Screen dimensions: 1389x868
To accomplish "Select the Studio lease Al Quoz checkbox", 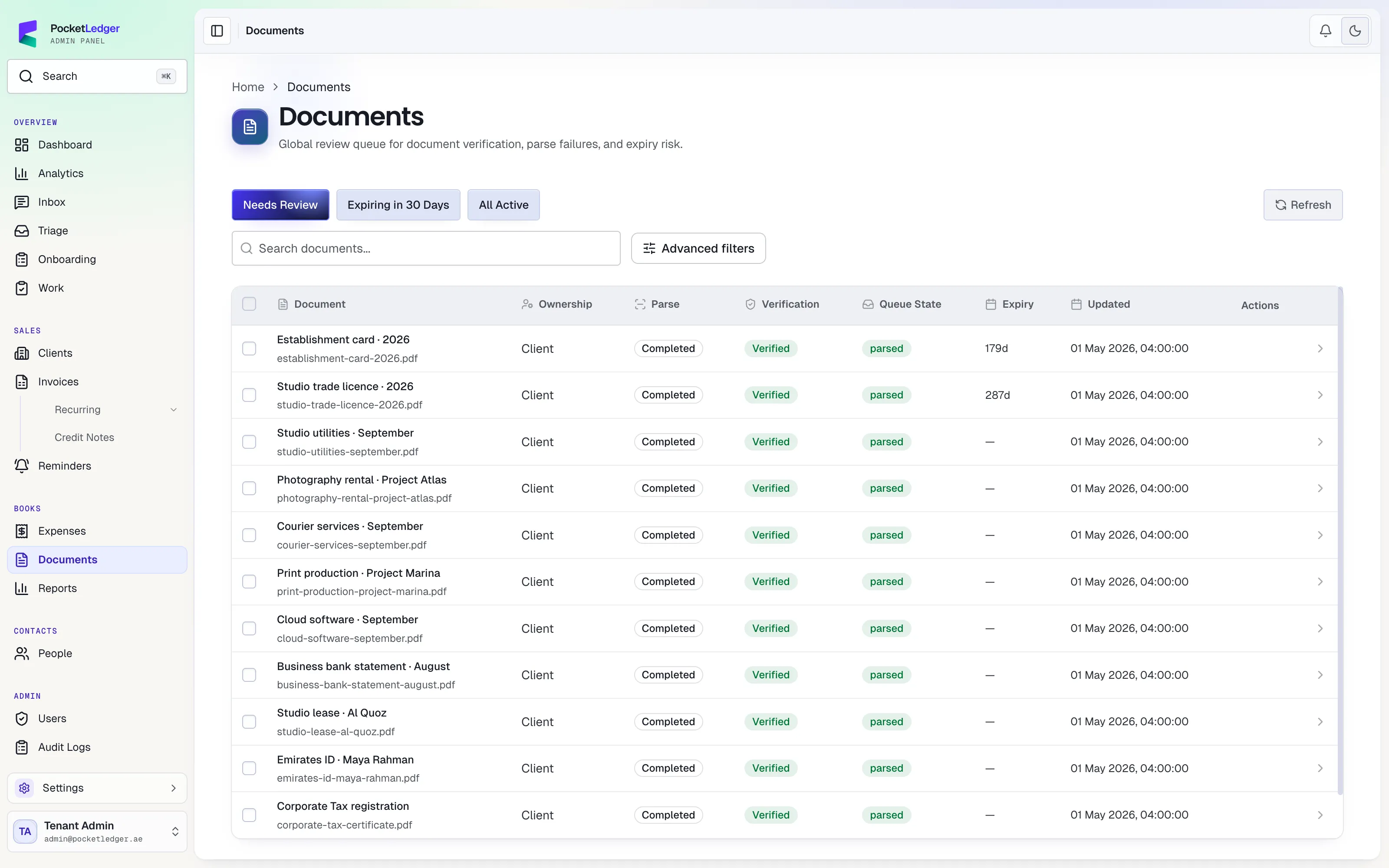I will point(249,722).
